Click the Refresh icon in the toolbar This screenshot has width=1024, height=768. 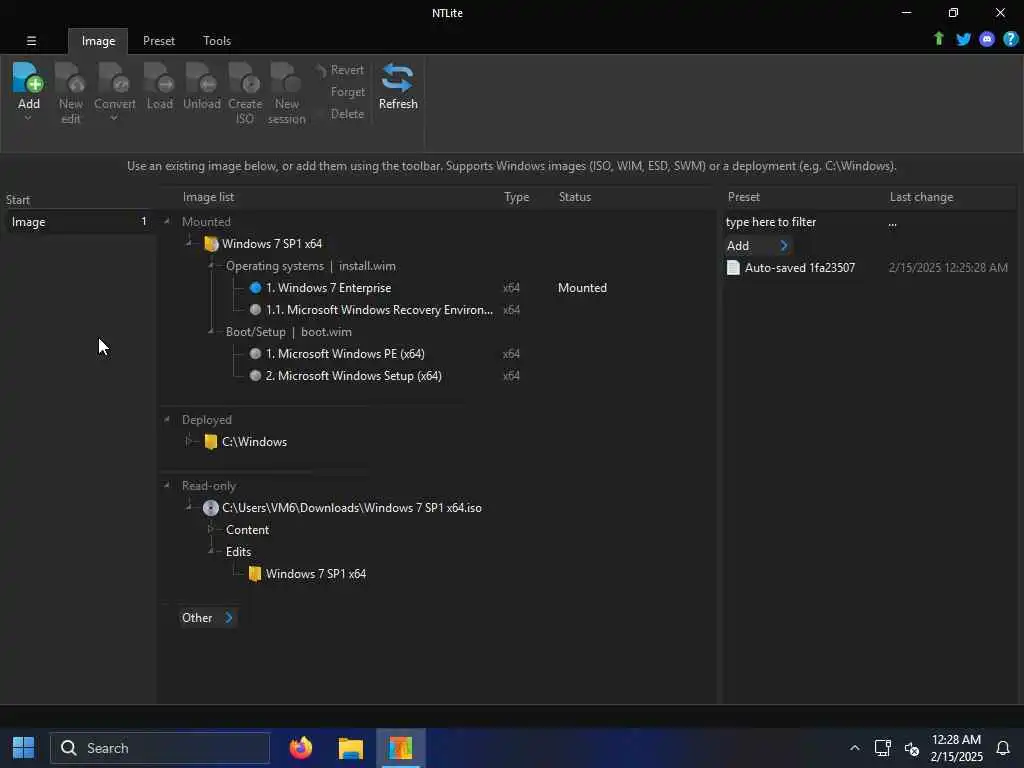[x=398, y=78]
